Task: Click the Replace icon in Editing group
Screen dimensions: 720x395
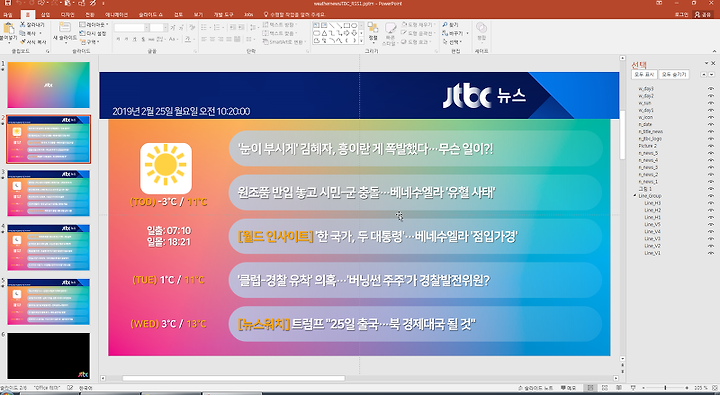Action: tap(444, 33)
